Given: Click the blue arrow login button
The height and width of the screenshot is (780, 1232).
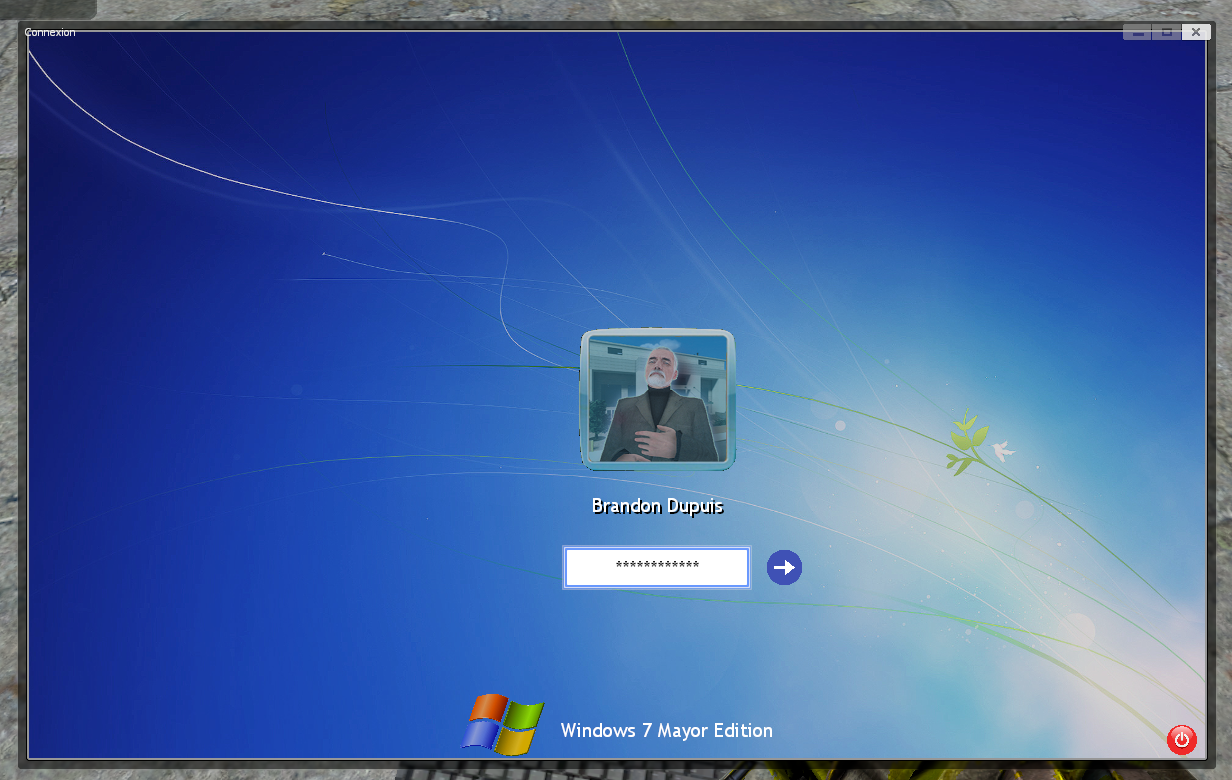Looking at the screenshot, I should coord(784,567).
